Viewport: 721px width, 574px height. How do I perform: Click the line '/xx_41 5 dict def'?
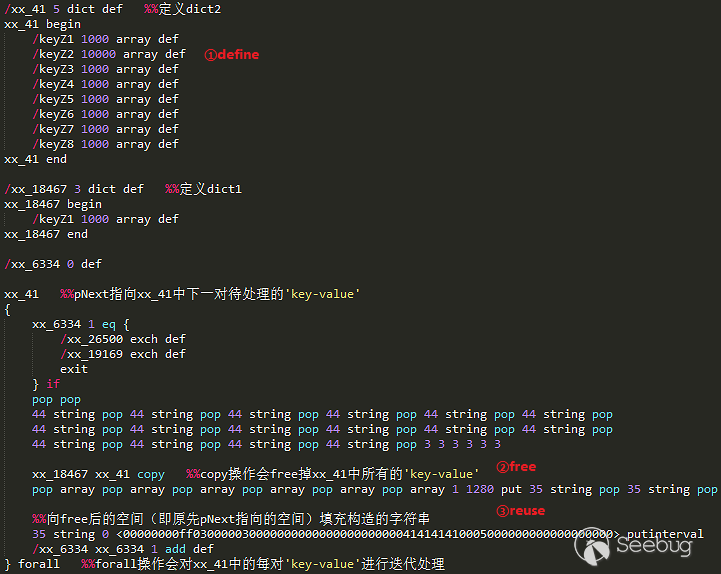[63, 9]
